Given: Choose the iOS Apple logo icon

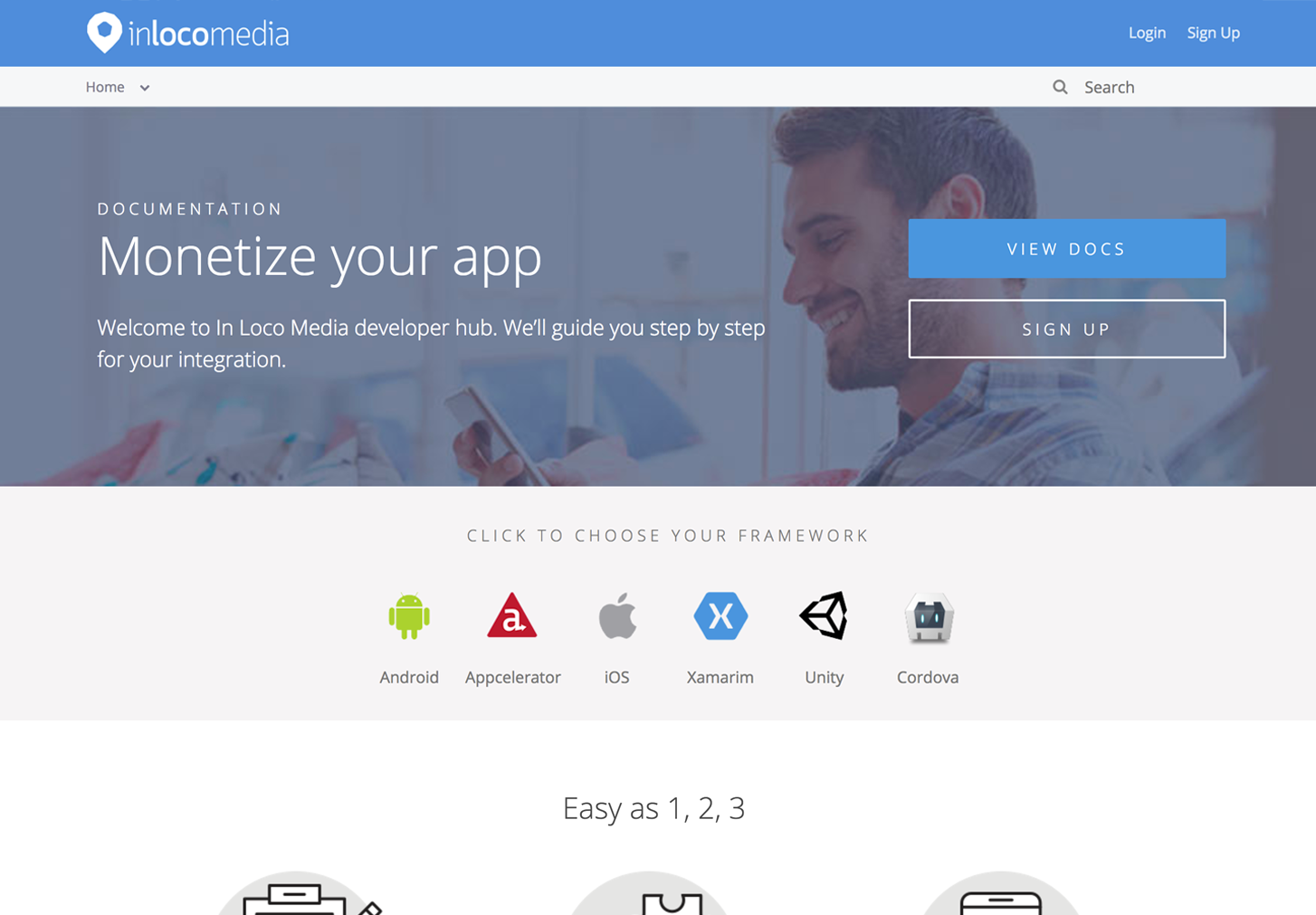Looking at the screenshot, I should tap(617, 616).
